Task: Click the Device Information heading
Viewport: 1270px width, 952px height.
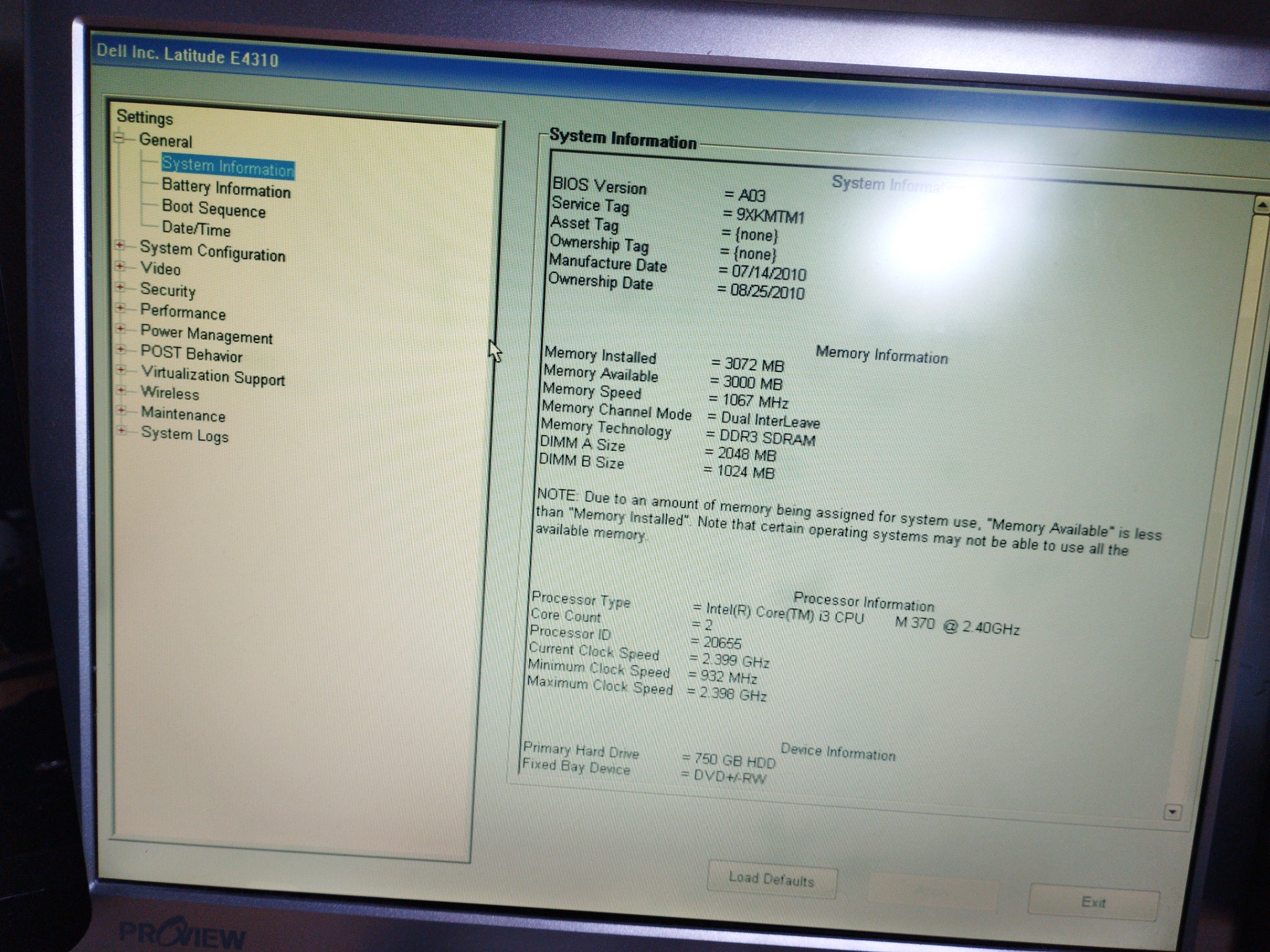Action: tap(837, 752)
